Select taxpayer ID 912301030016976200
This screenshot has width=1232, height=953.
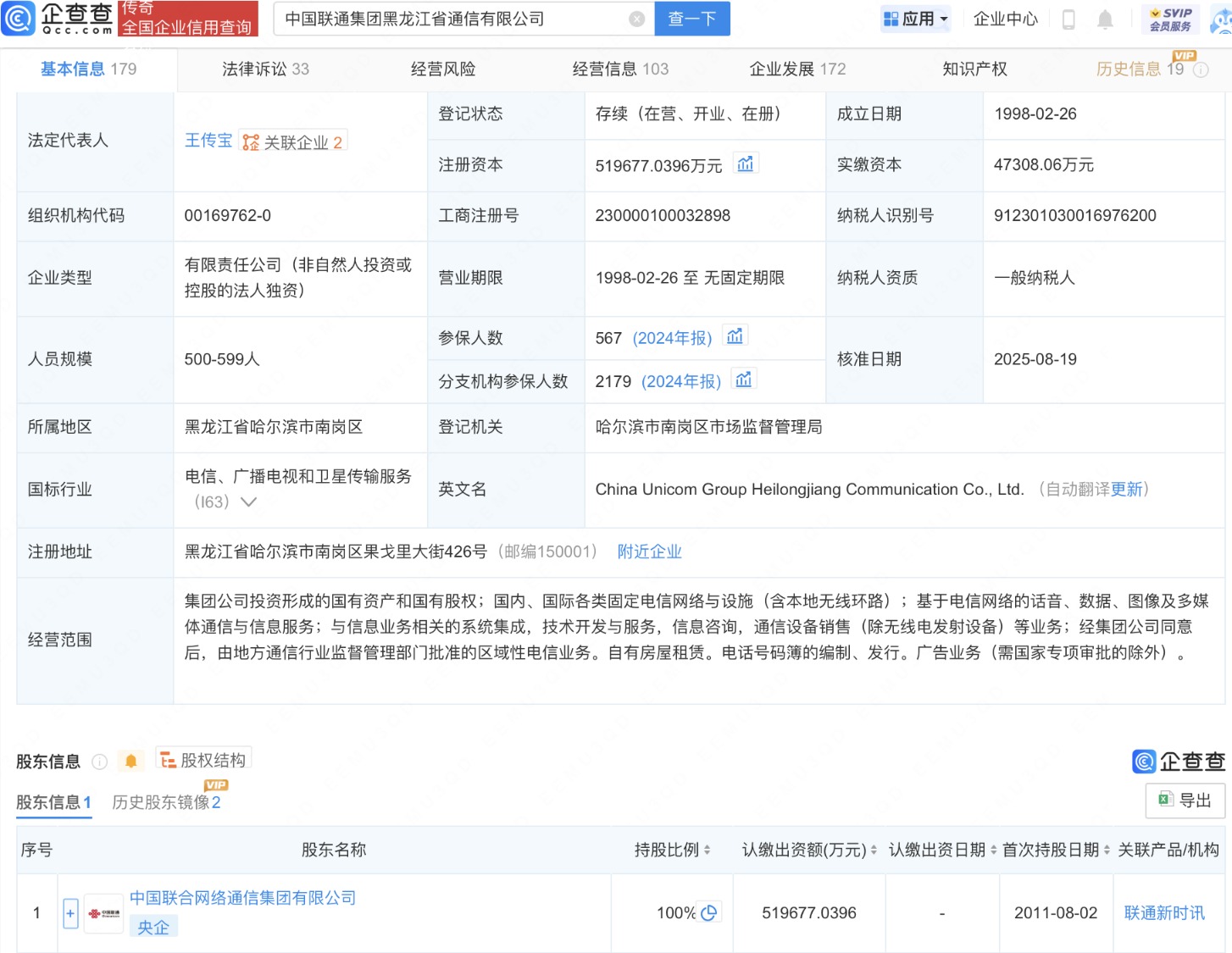point(1074,216)
